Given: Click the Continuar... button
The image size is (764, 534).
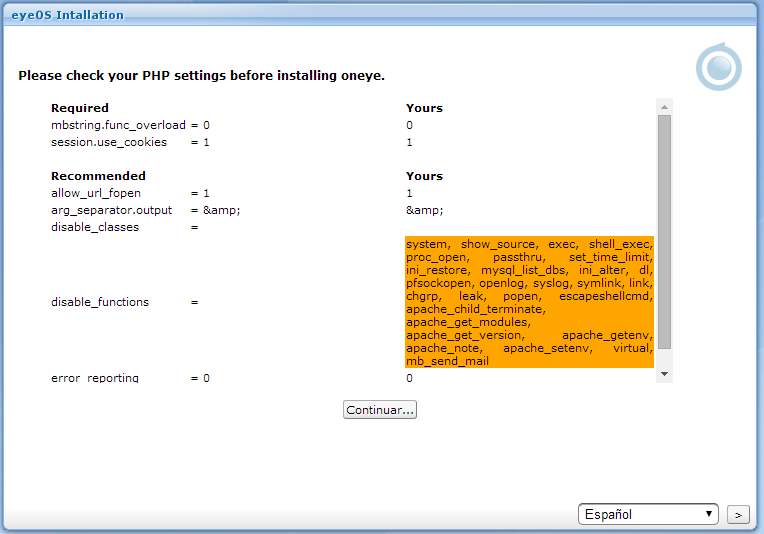Looking at the screenshot, I should (x=380, y=410).
